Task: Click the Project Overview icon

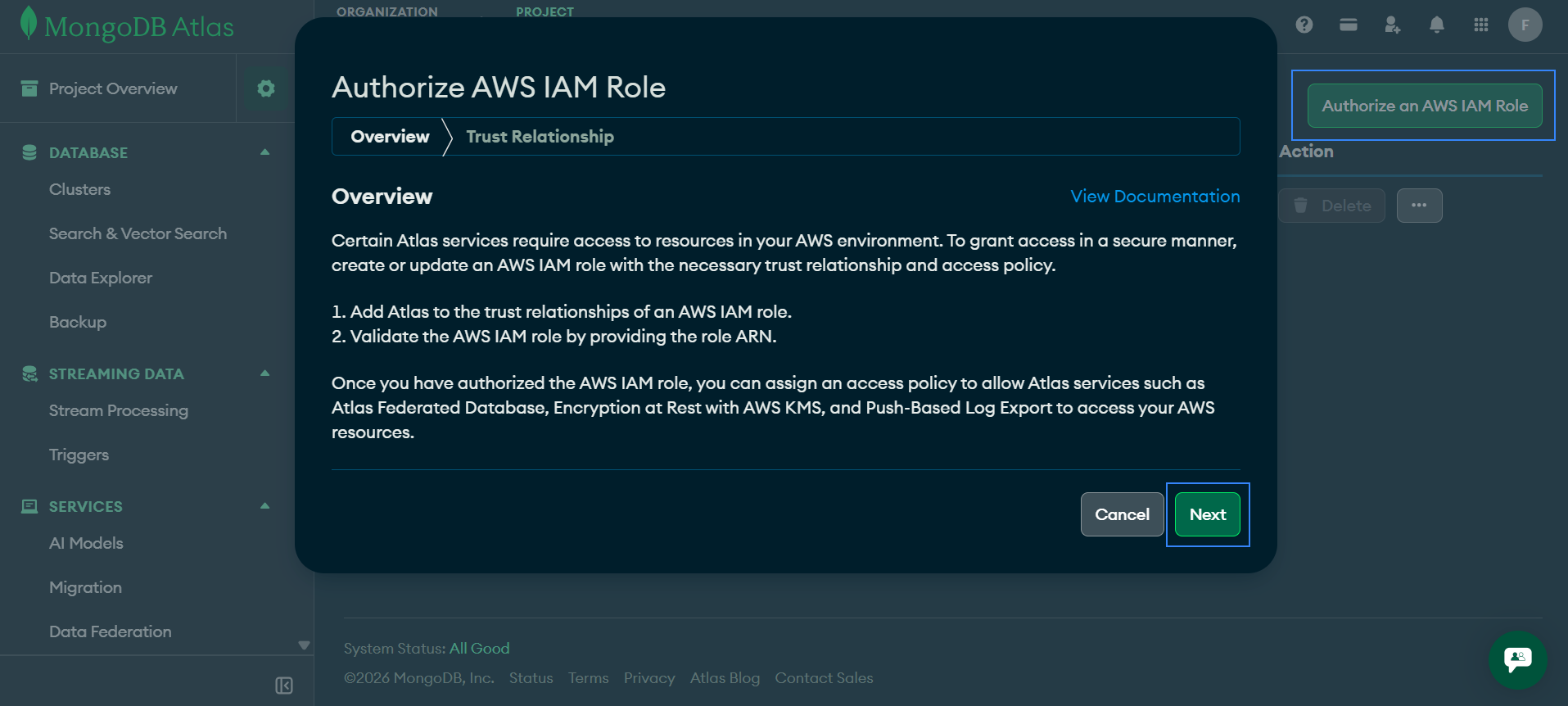Action: pos(29,88)
